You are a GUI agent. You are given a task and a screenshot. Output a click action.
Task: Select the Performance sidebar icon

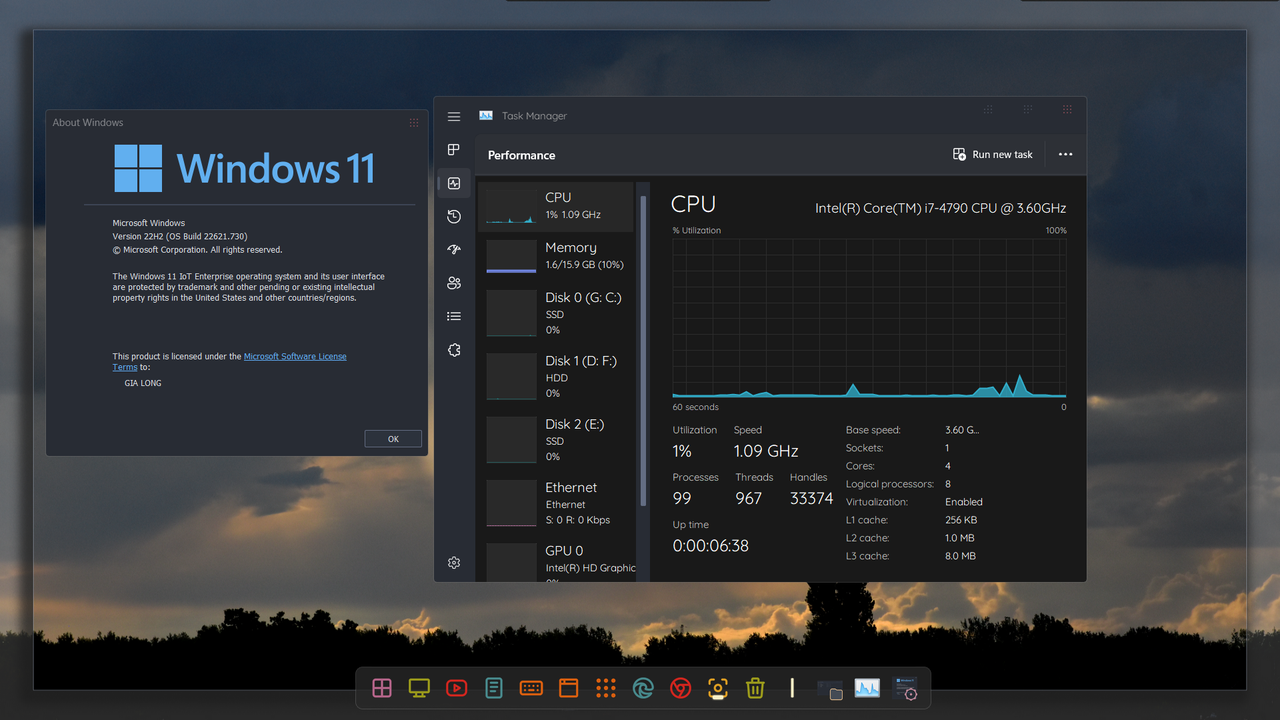(x=453, y=183)
